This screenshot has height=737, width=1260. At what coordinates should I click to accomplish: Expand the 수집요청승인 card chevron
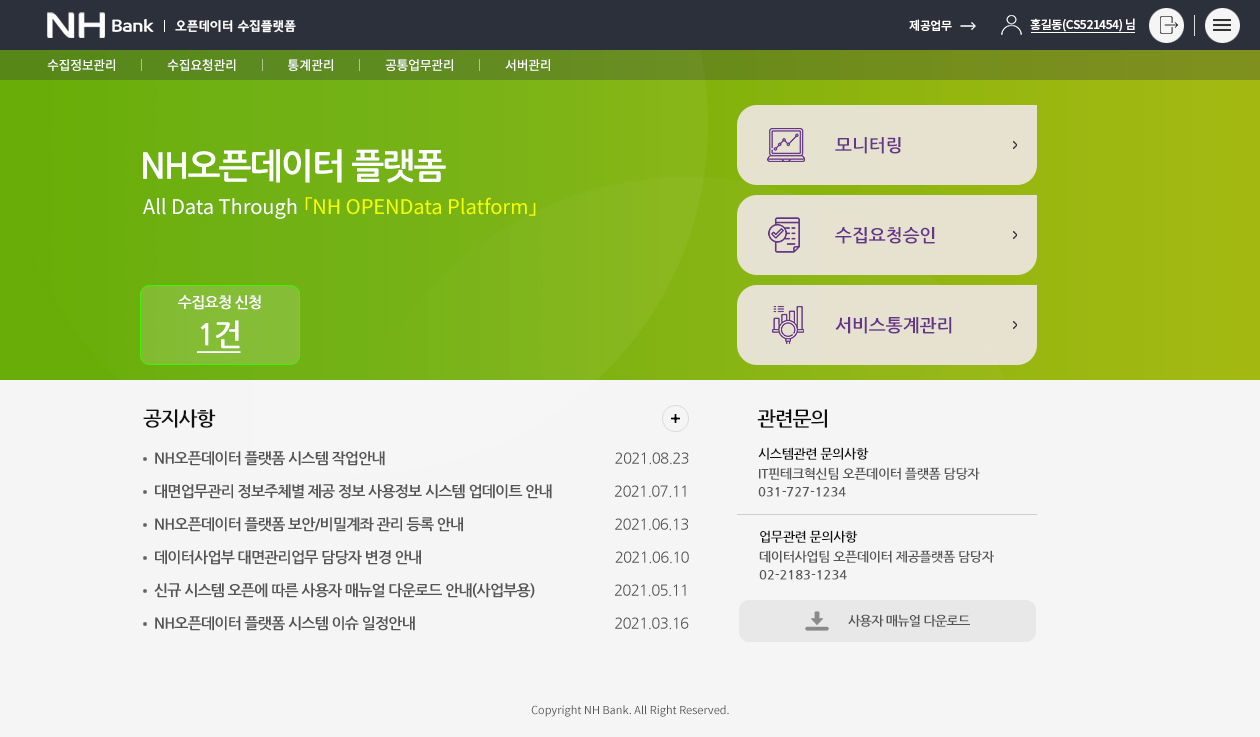click(1015, 235)
